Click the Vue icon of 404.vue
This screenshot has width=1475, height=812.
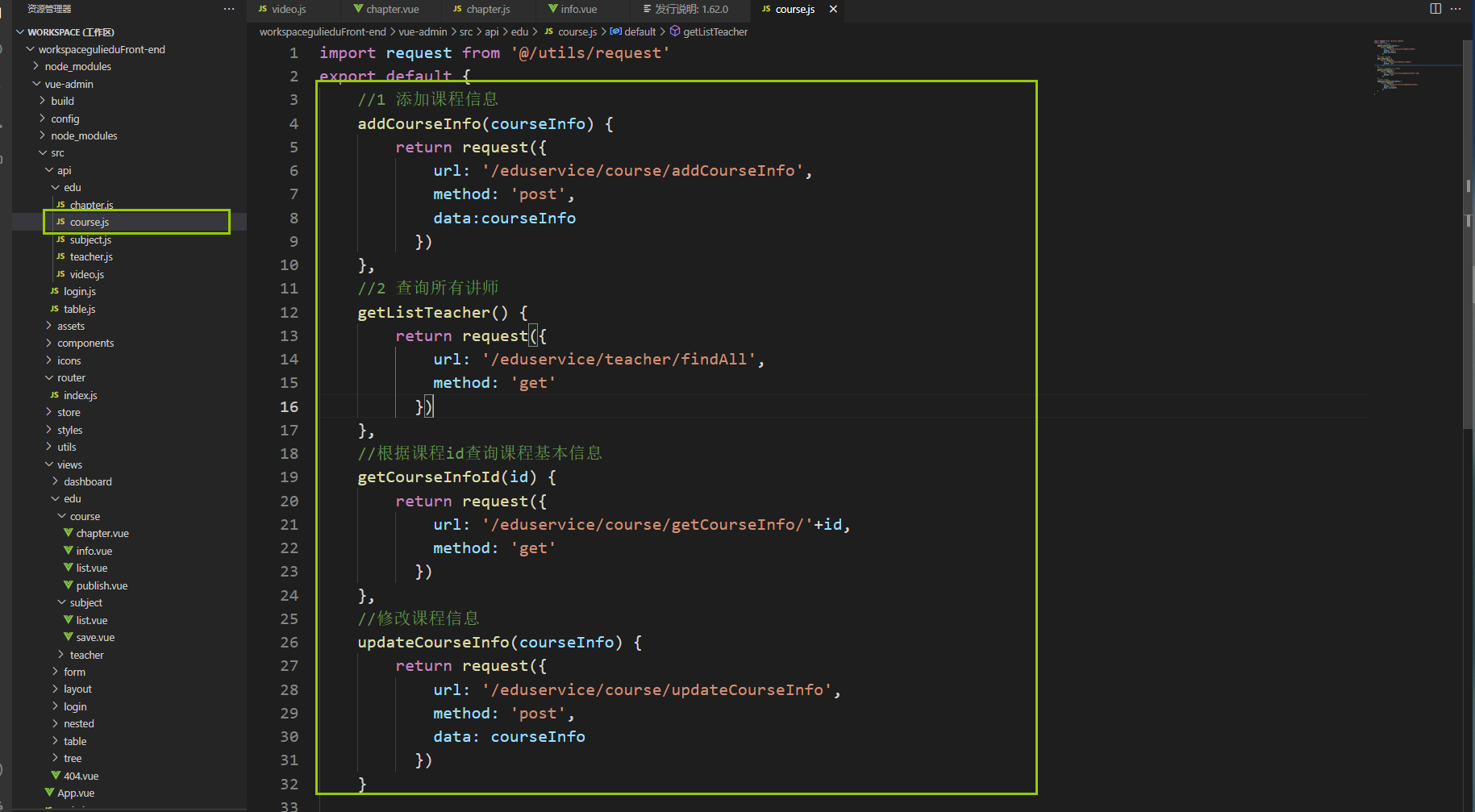pyautogui.click(x=56, y=776)
